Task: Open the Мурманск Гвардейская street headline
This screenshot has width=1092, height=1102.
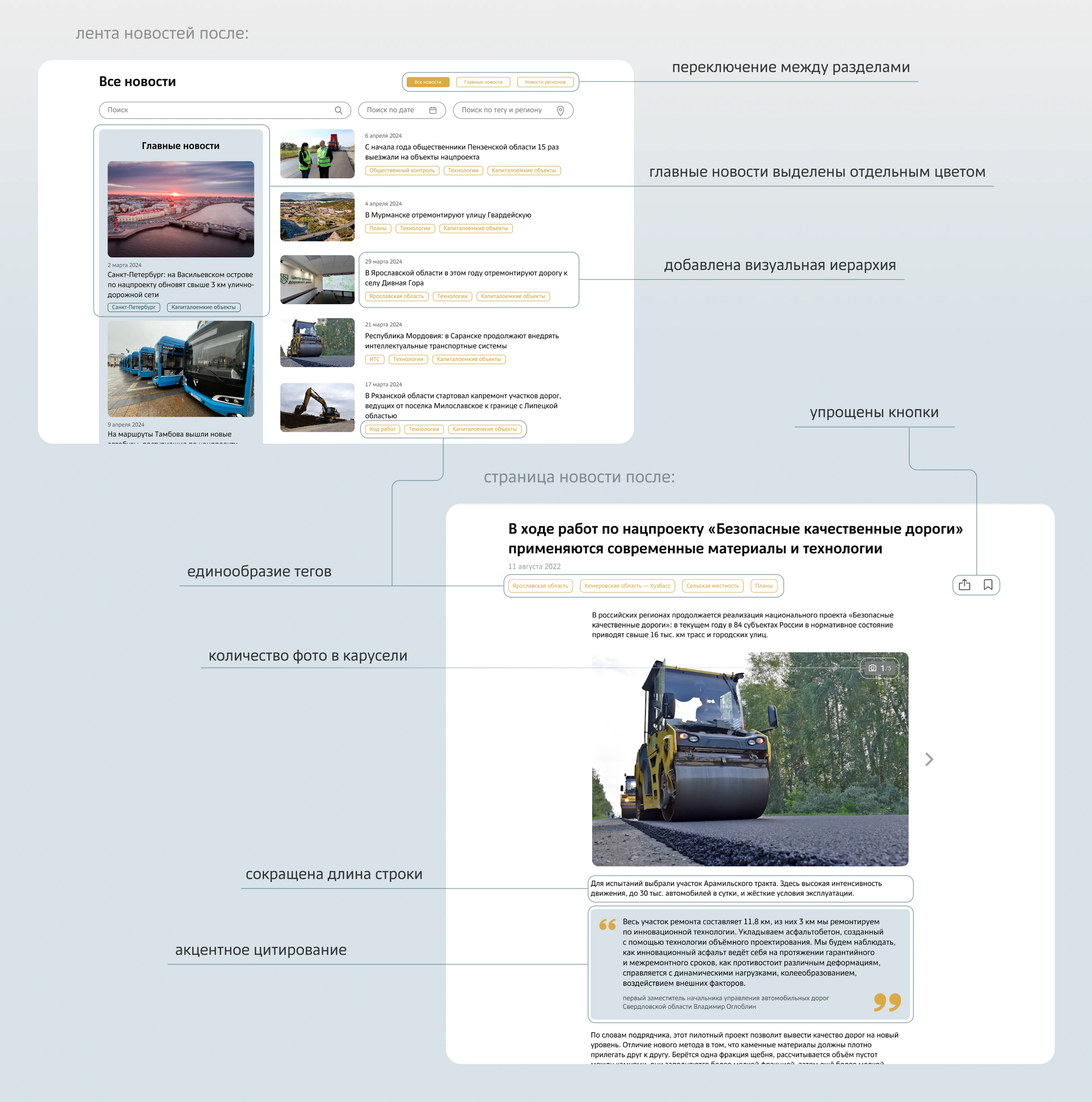Action: (x=448, y=215)
